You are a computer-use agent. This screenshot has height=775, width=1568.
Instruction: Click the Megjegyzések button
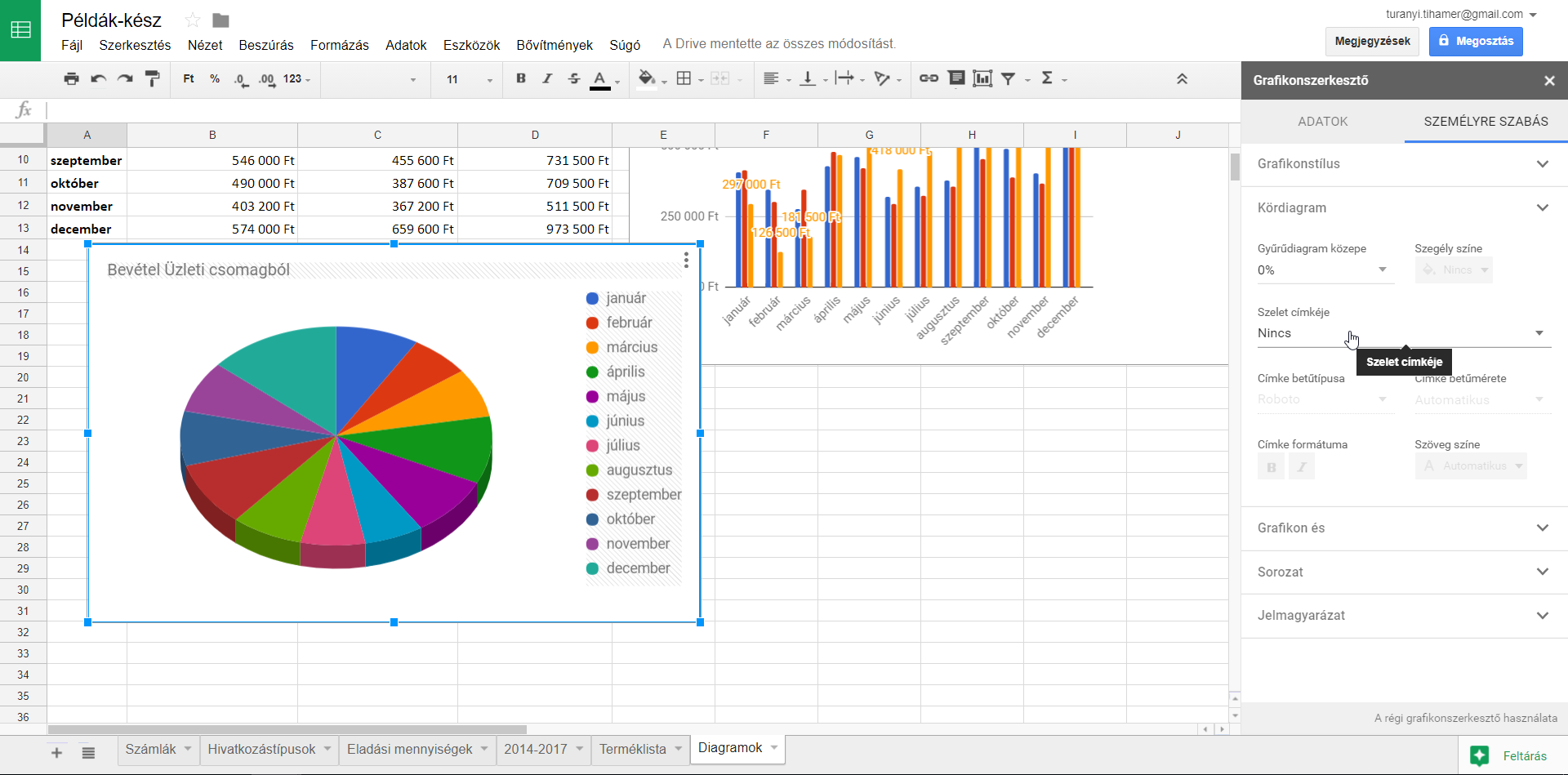pyautogui.click(x=1372, y=41)
